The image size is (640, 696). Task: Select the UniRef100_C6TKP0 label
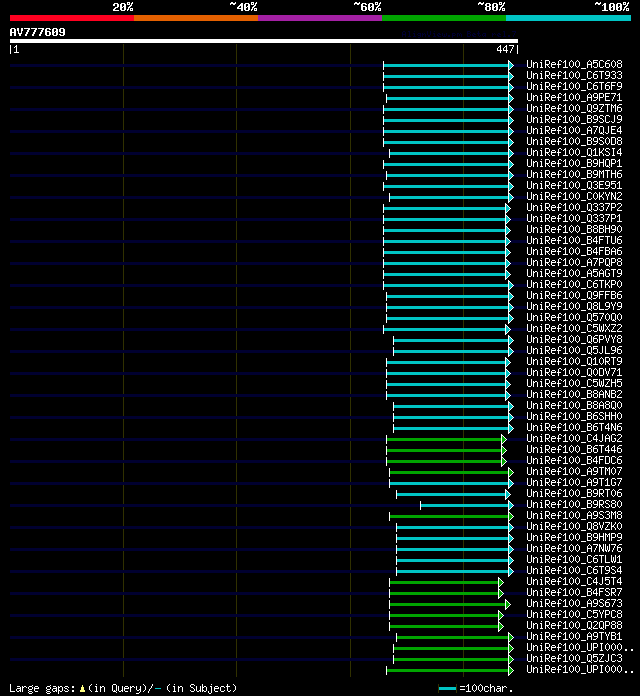point(574,284)
